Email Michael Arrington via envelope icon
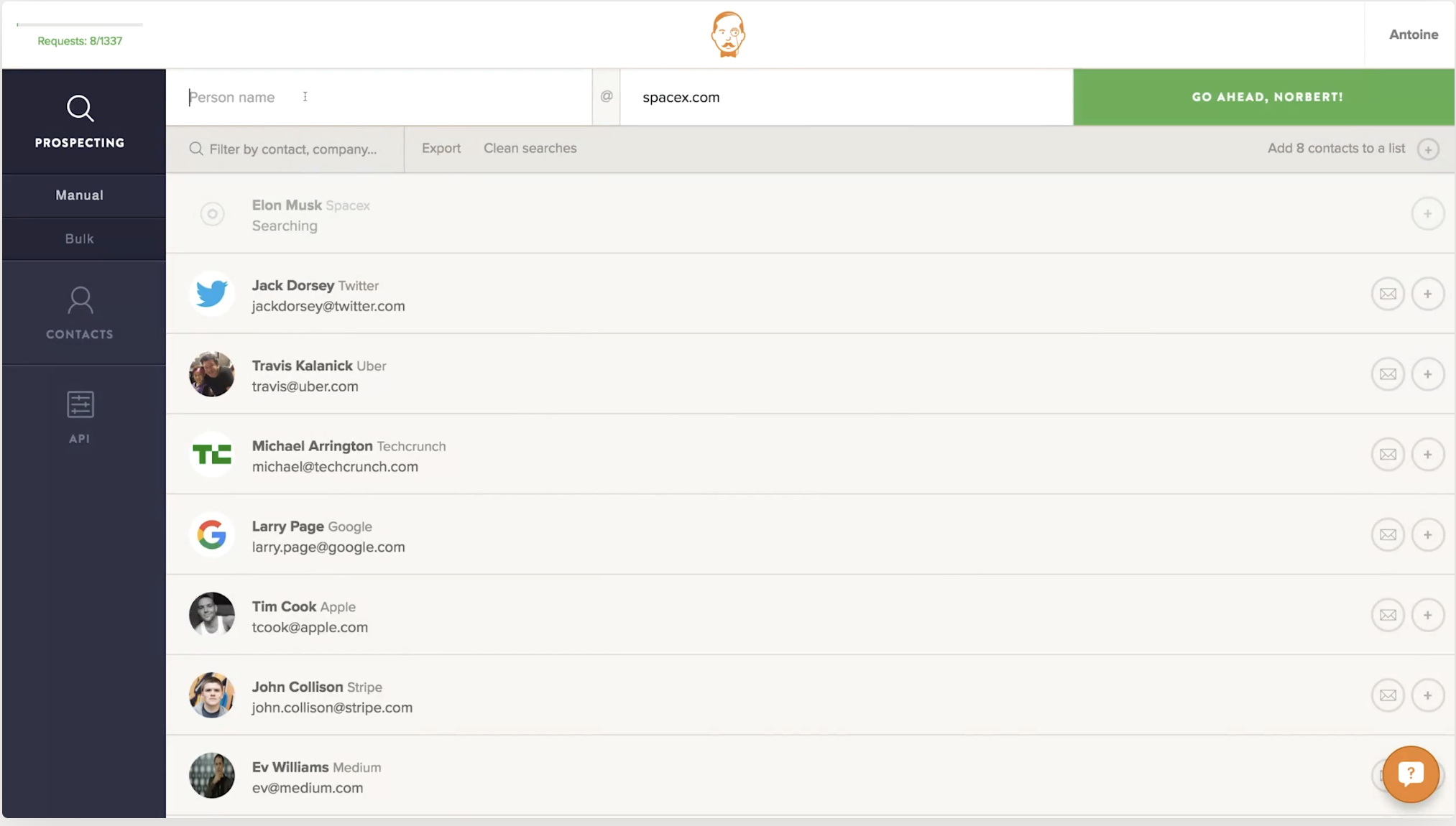Image resolution: width=1456 pixels, height=826 pixels. click(x=1388, y=455)
